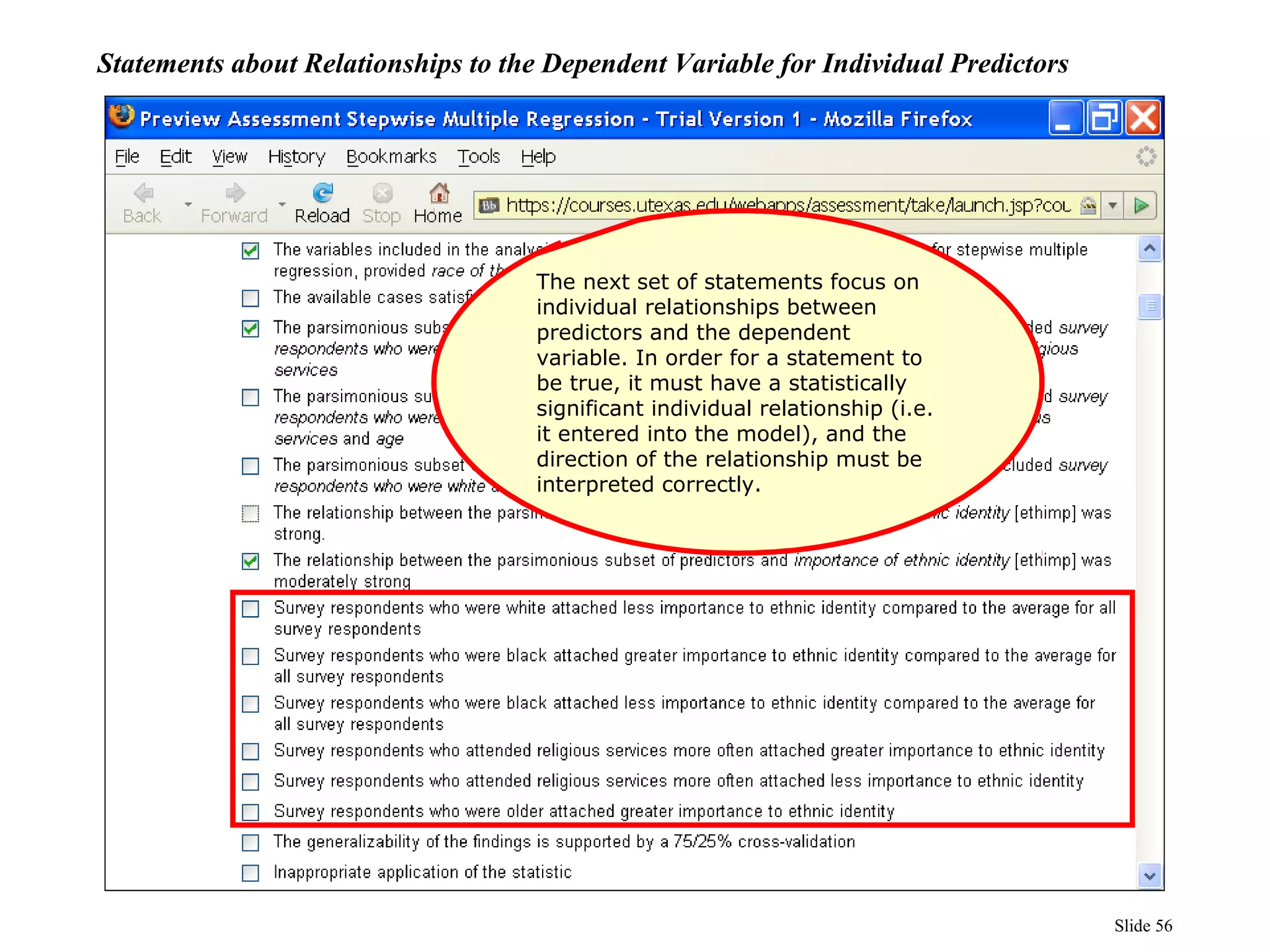Viewport: 1270px width, 952px height.
Task: Check 'white attached less importance' checkbox
Action: [x=251, y=609]
